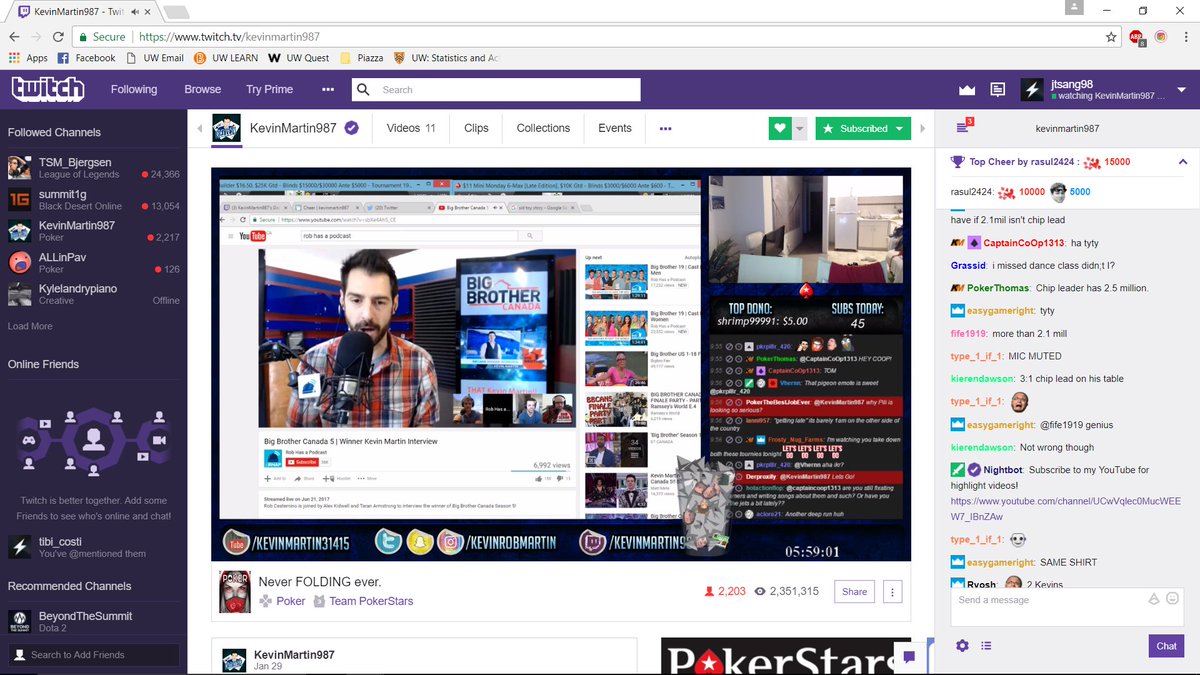Click Load More under followed channels
The width and height of the screenshot is (1200, 675).
click(x=30, y=326)
